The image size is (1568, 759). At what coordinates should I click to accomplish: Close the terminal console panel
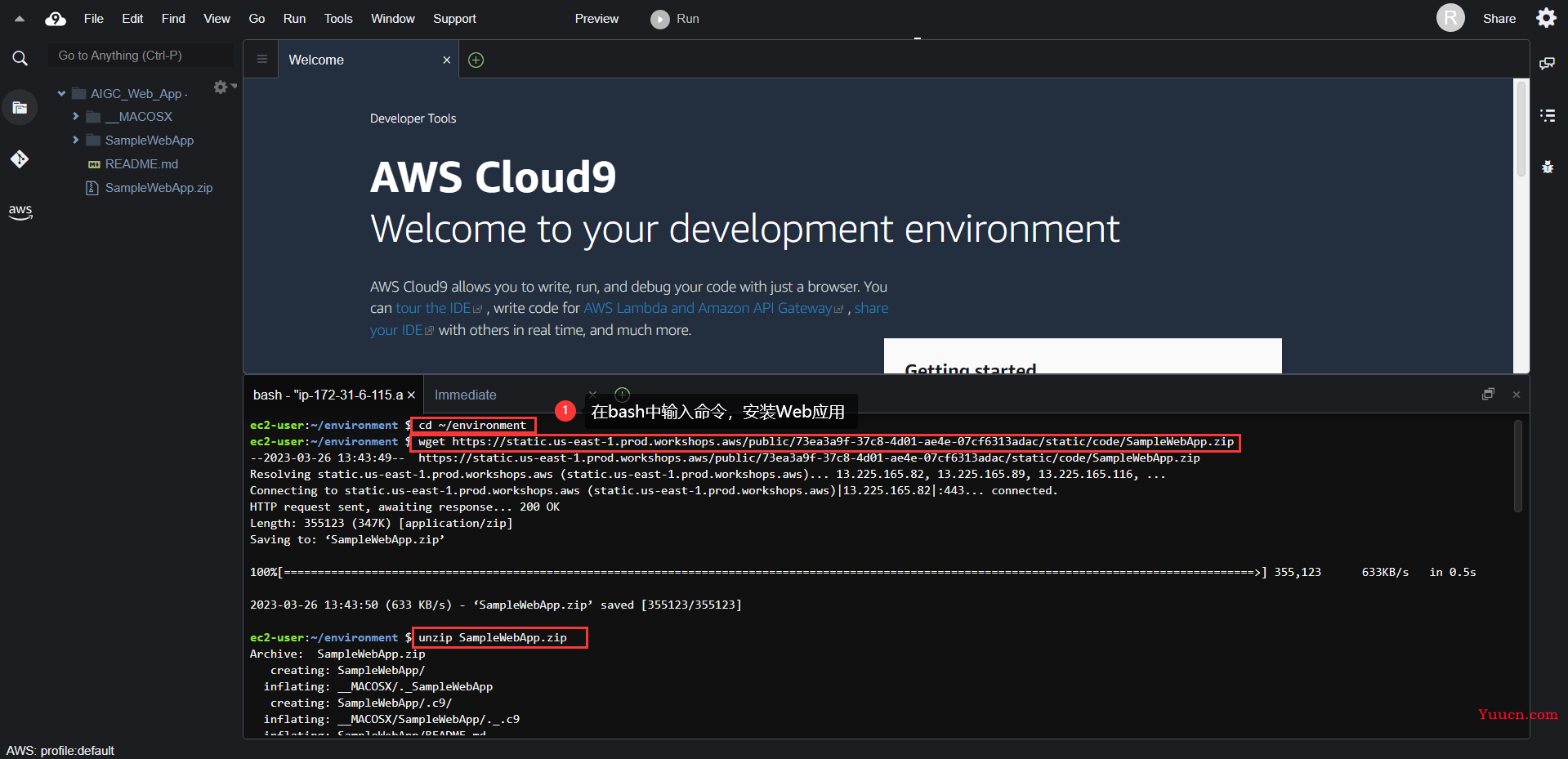pos(1517,395)
